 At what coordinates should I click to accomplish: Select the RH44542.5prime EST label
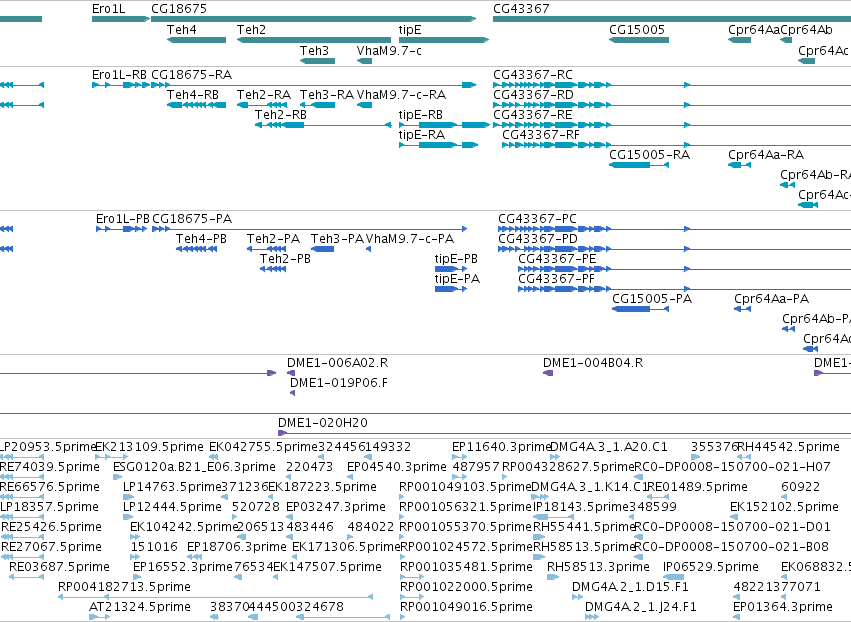coord(788,447)
